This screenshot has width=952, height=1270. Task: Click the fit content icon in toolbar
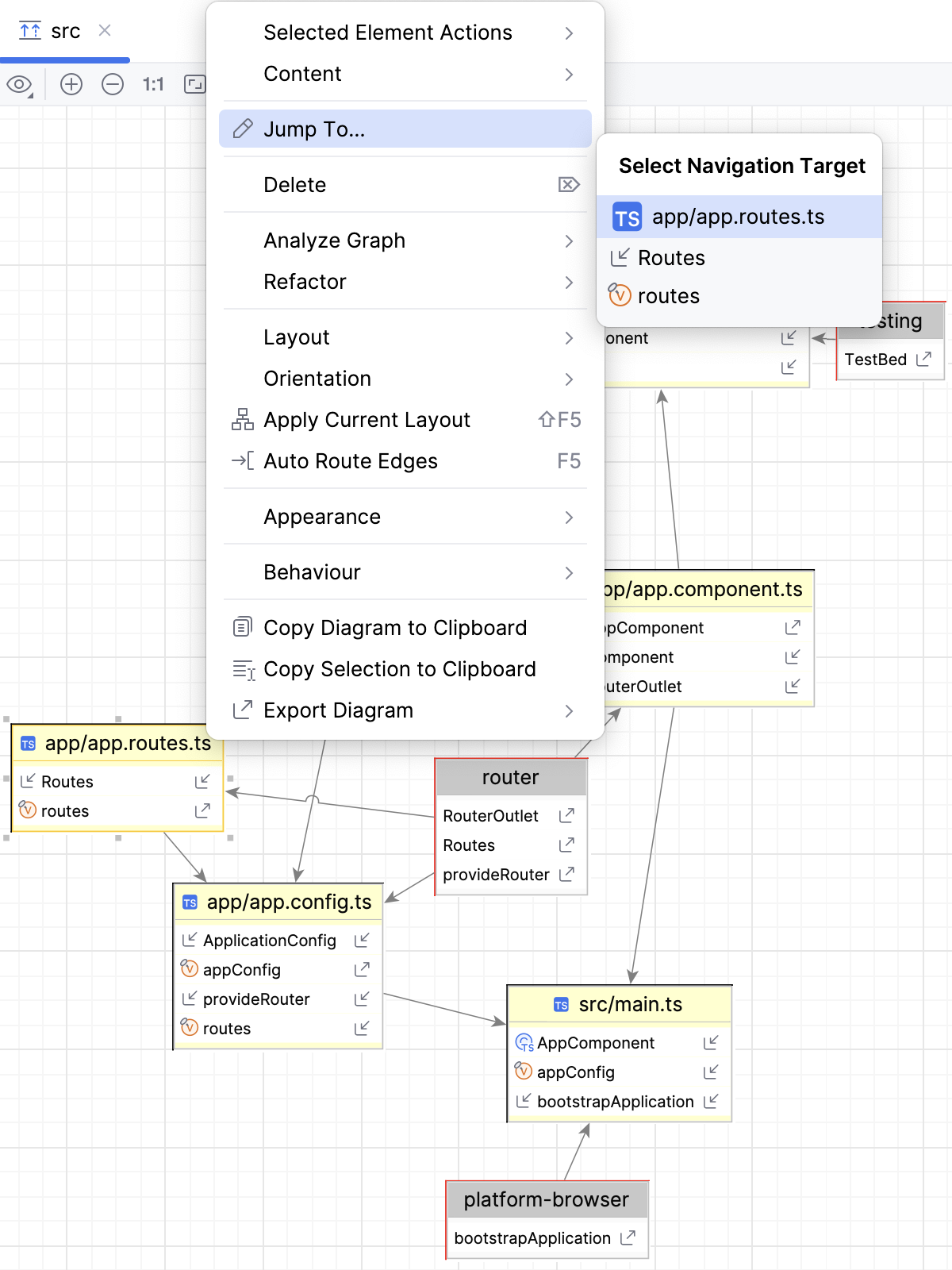(194, 84)
